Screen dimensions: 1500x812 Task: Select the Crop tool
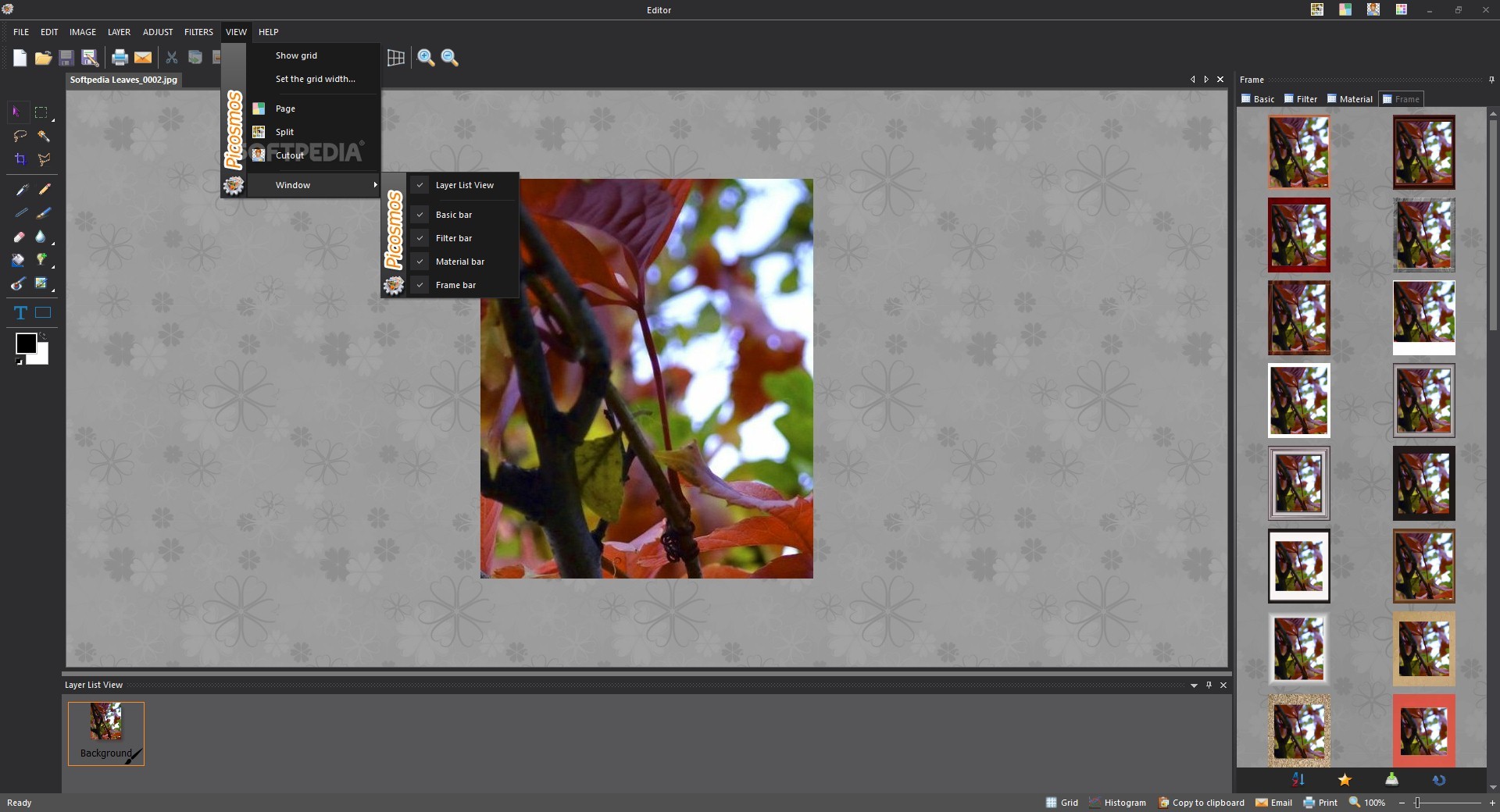click(20, 159)
